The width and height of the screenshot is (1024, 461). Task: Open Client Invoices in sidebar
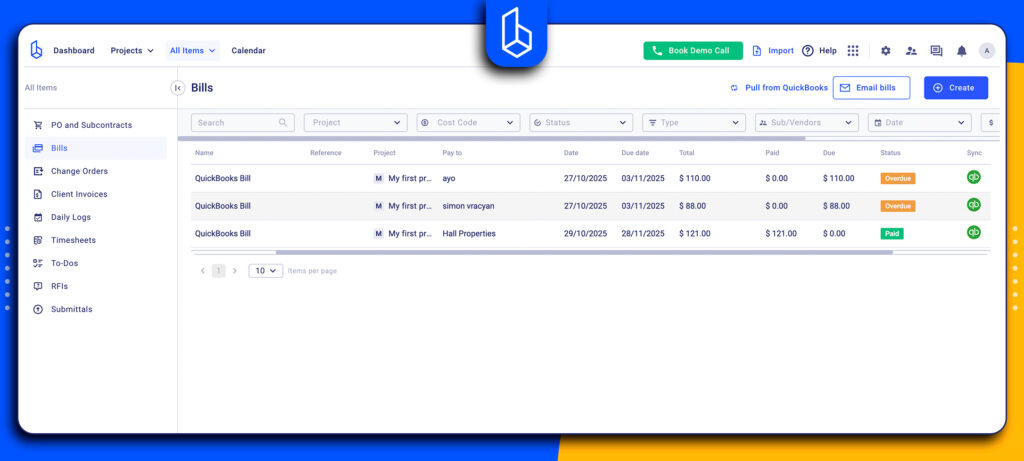pyautogui.click(x=96, y=194)
